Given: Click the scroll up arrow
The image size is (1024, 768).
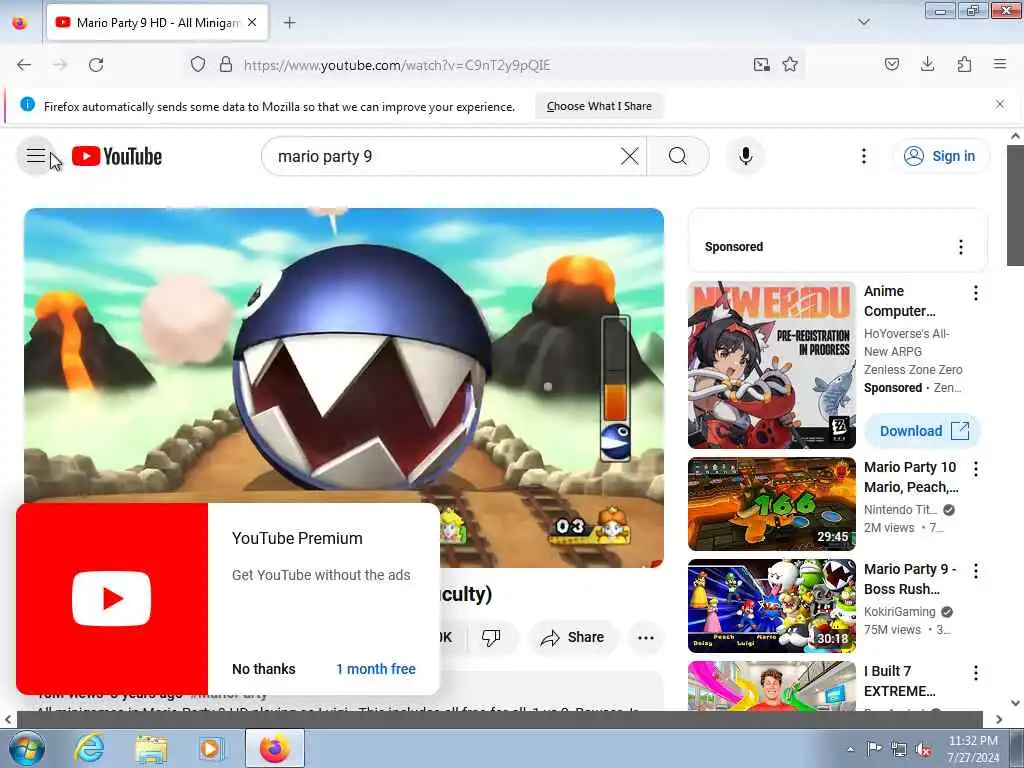Looking at the screenshot, I should pyautogui.click(x=1015, y=136).
